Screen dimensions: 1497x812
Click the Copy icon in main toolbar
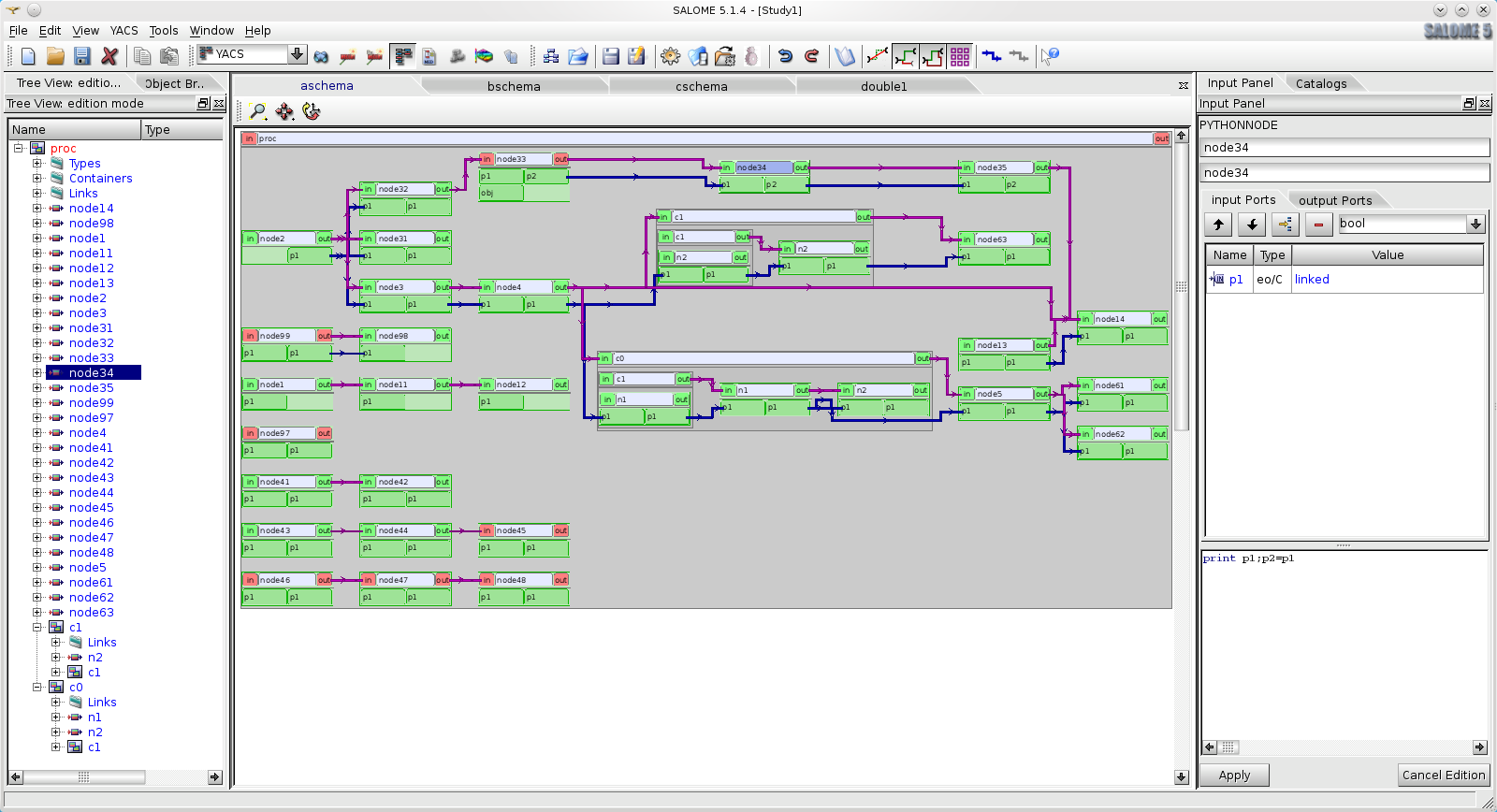click(x=142, y=56)
